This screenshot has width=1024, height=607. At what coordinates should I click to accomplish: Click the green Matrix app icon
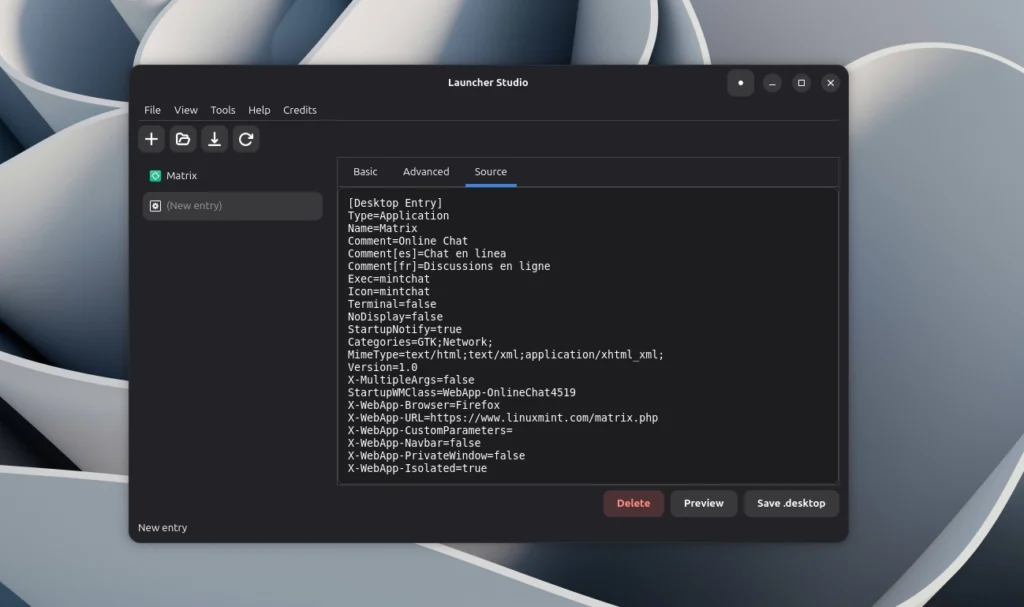(156, 175)
